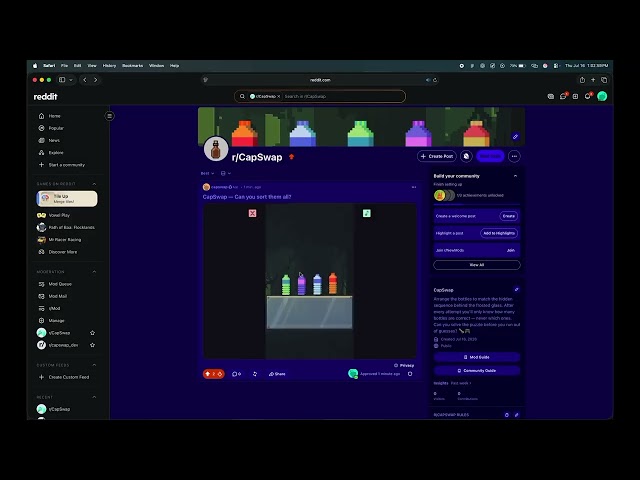Open the Best sort dropdown
The height and width of the screenshot is (480, 640).
(x=207, y=173)
